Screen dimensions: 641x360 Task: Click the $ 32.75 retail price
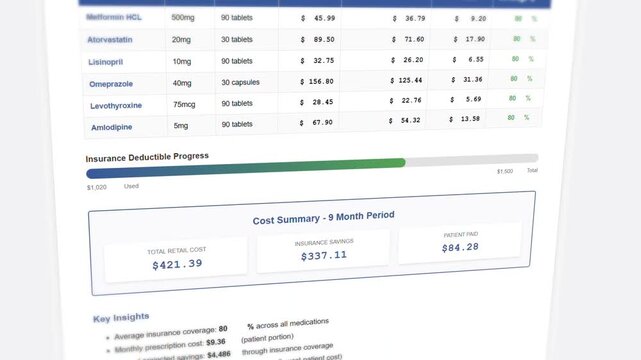317,60
